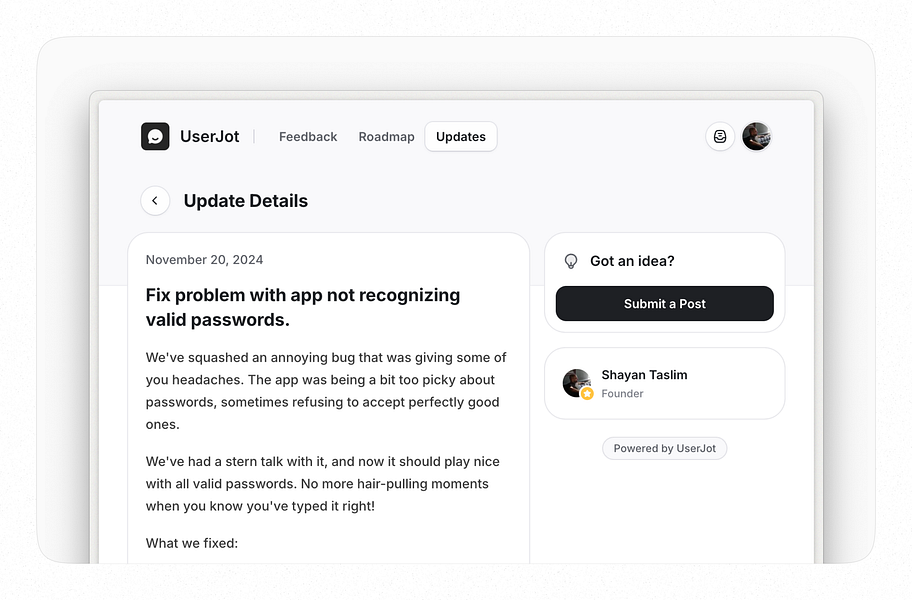The image size is (912, 600).
Task: Click the yellow founder star badge
Action: click(586, 393)
